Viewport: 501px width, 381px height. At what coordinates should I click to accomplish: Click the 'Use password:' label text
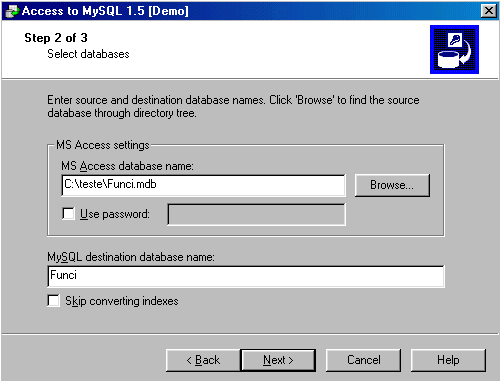coord(115,214)
